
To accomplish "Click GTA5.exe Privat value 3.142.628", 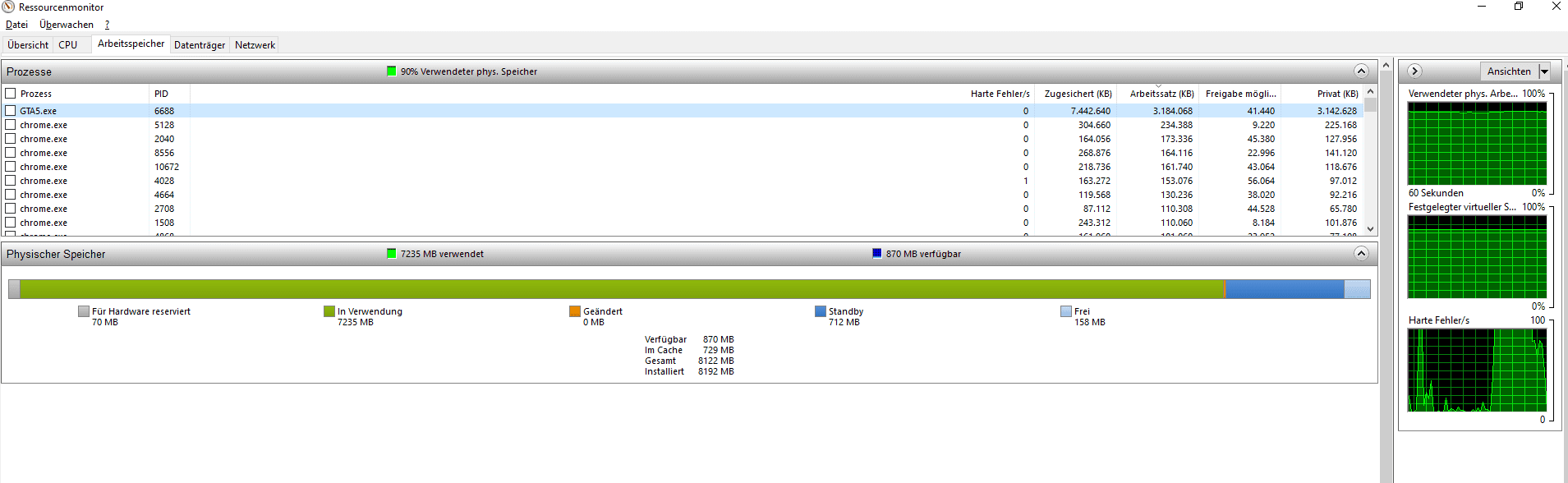I will point(1336,111).
